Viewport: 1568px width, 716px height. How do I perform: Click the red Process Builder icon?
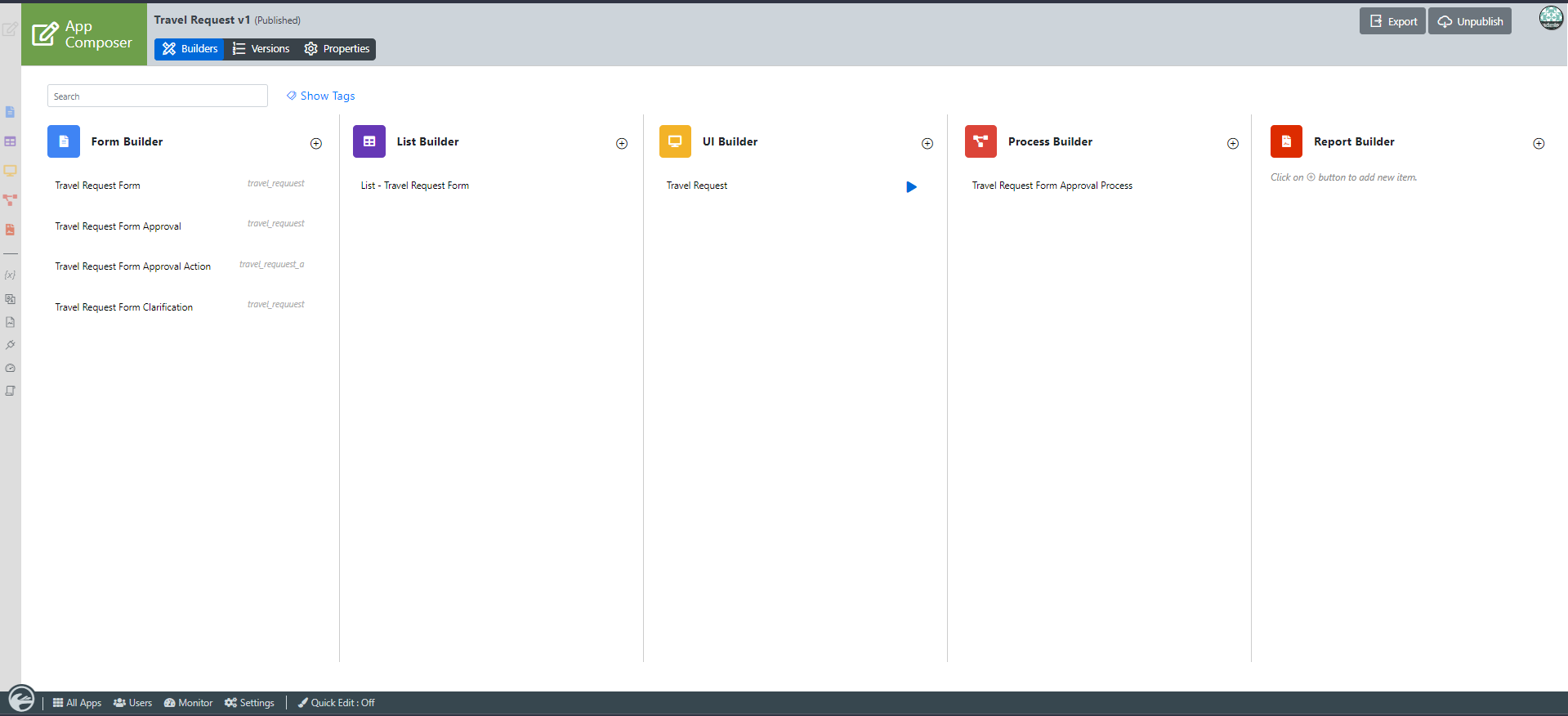tap(981, 141)
